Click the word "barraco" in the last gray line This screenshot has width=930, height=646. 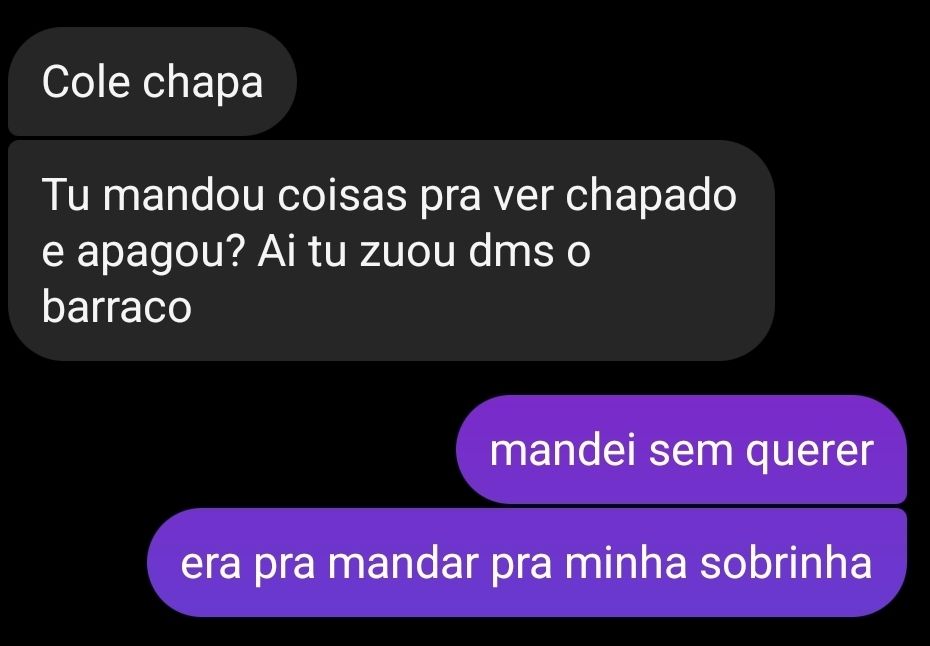(117, 306)
